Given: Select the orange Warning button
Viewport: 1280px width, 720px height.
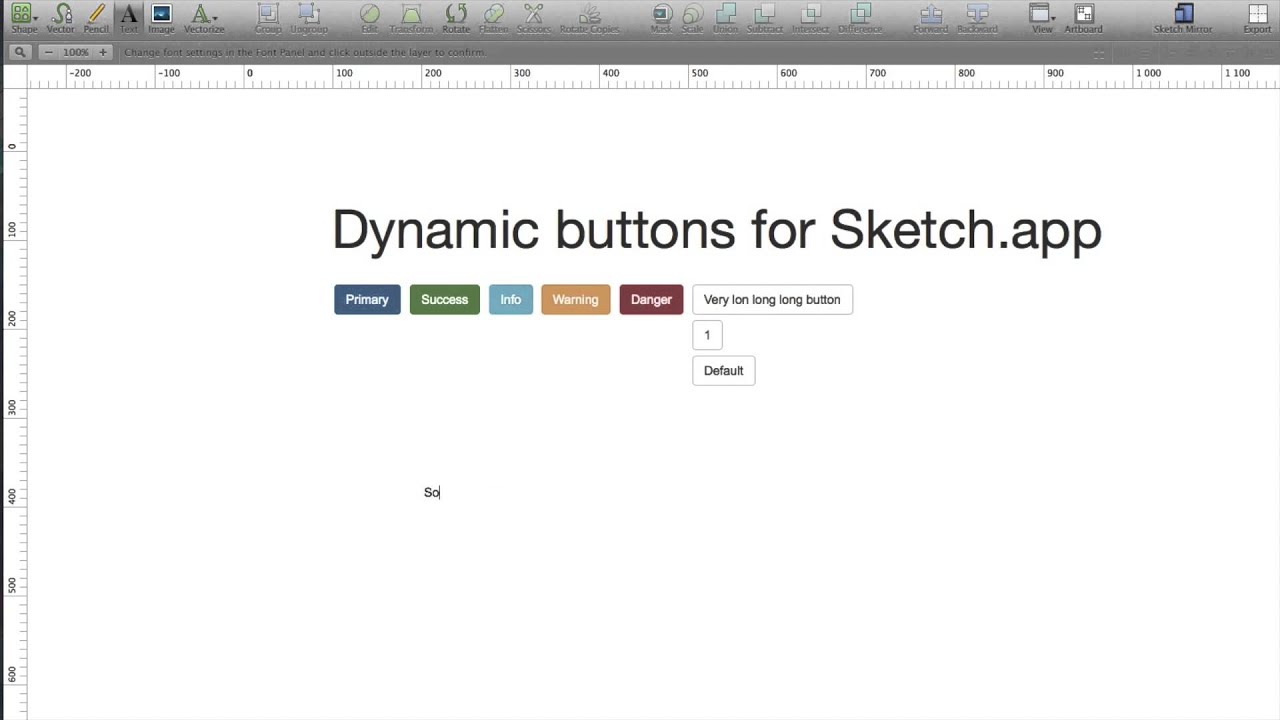Looking at the screenshot, I should tap(576, 299).
